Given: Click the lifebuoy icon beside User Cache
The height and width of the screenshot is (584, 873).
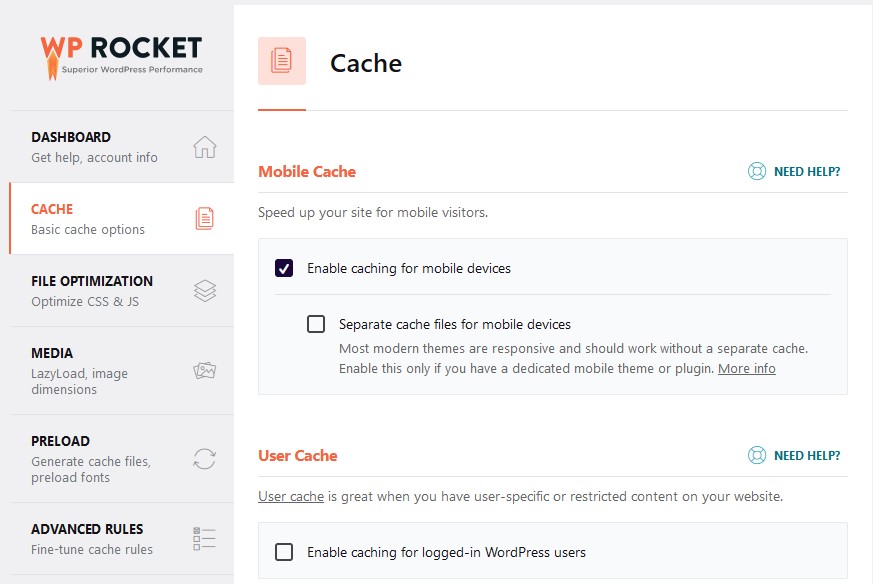Looking at the screenshot, I should tap(757, 455).
